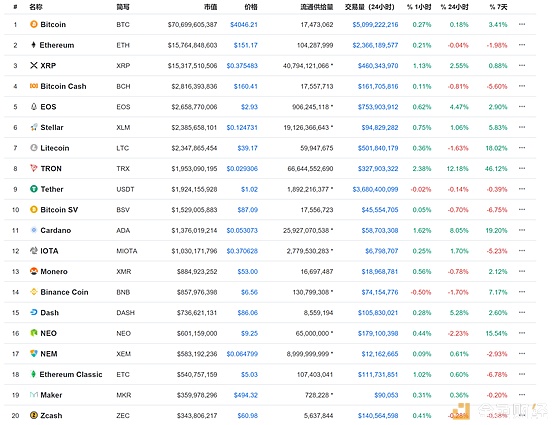The height and width of the screenshot is (425, 553).
Task: Click the XRP circulating supply 40,794,121,066
Action: pyautogui.click(x=306, y=66)
